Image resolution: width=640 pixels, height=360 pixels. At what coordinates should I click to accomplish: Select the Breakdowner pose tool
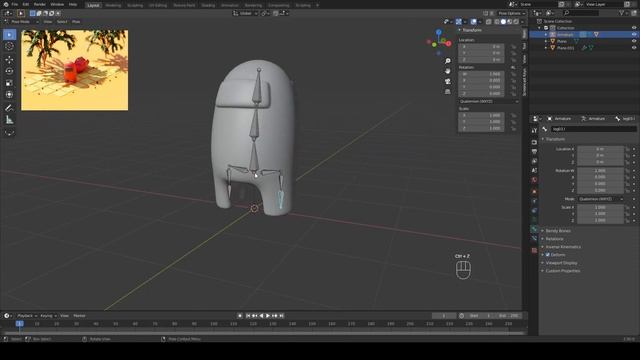(9, 133)
